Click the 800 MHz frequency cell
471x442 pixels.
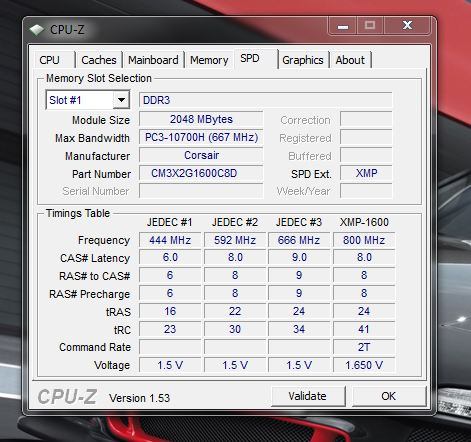pos(364,240)
